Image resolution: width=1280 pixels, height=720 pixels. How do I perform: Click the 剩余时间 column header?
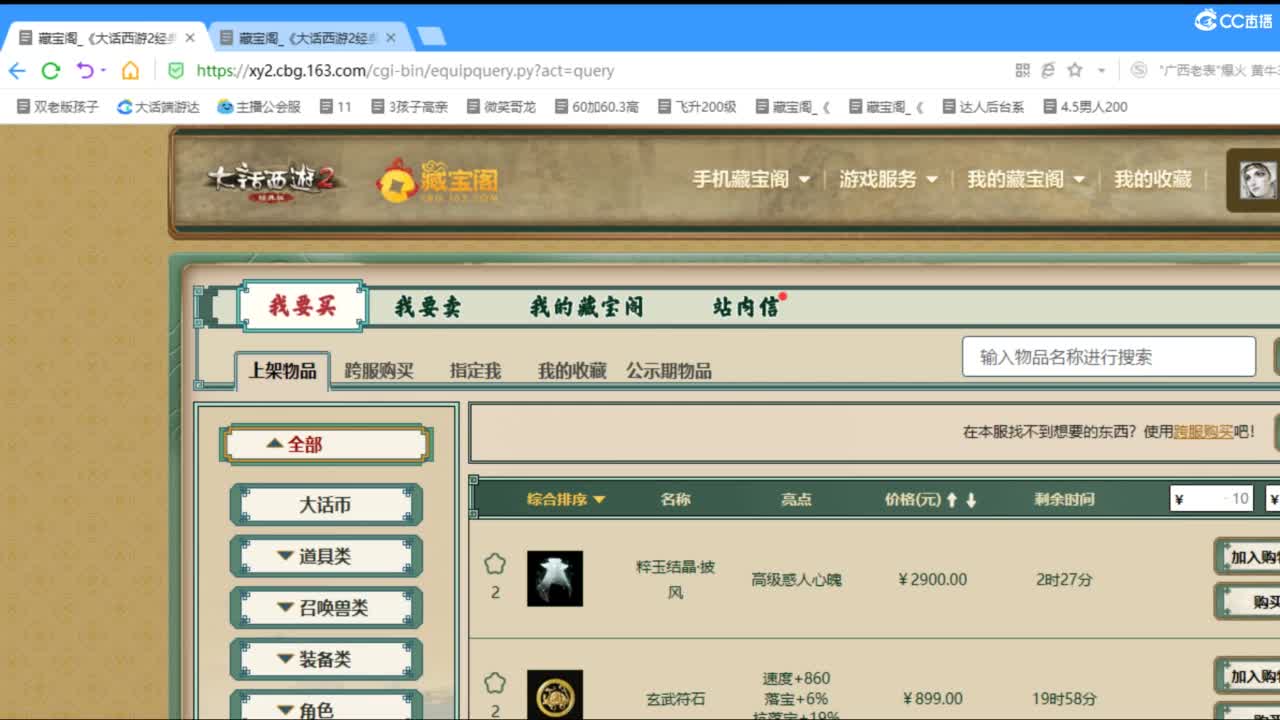pyautogui.click(x=1064, y=499)
